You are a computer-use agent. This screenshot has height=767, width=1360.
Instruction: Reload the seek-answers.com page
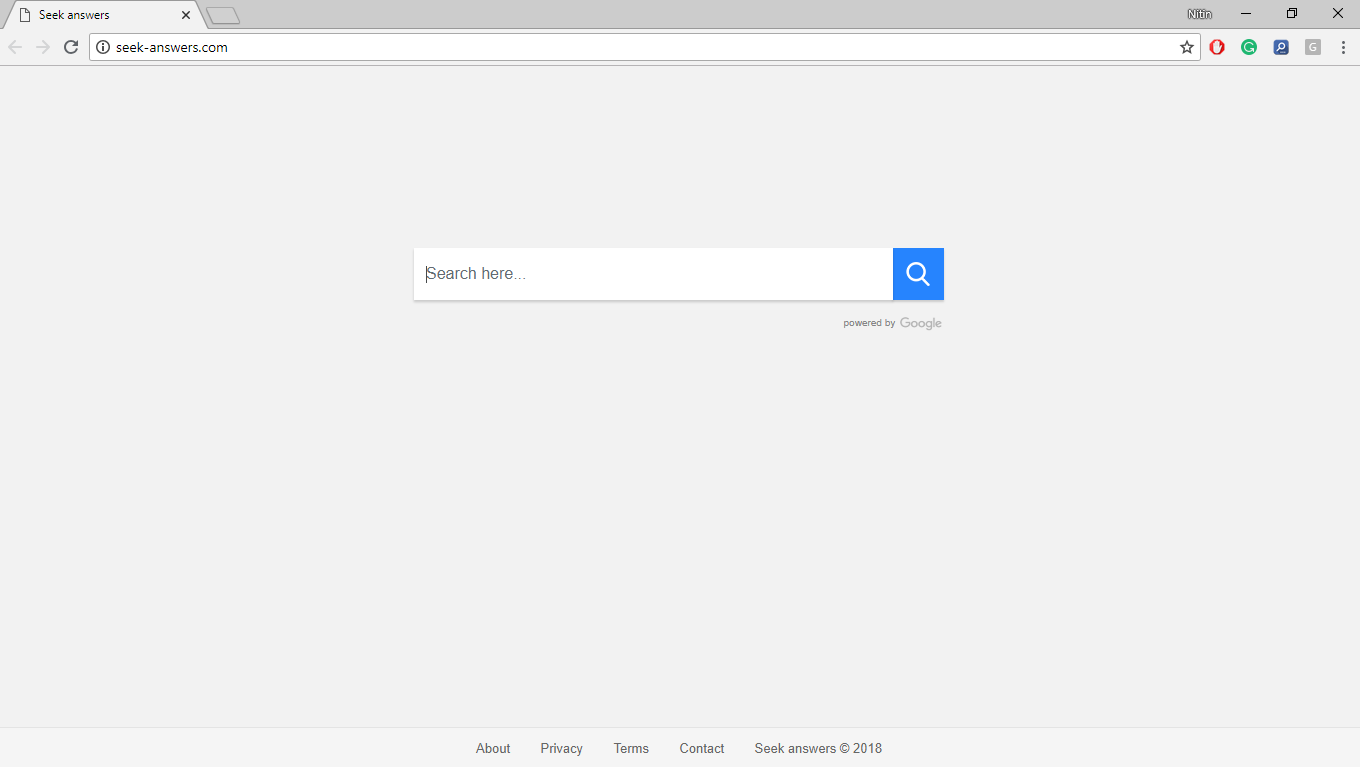pyautogui.click(x=71, y=47)
